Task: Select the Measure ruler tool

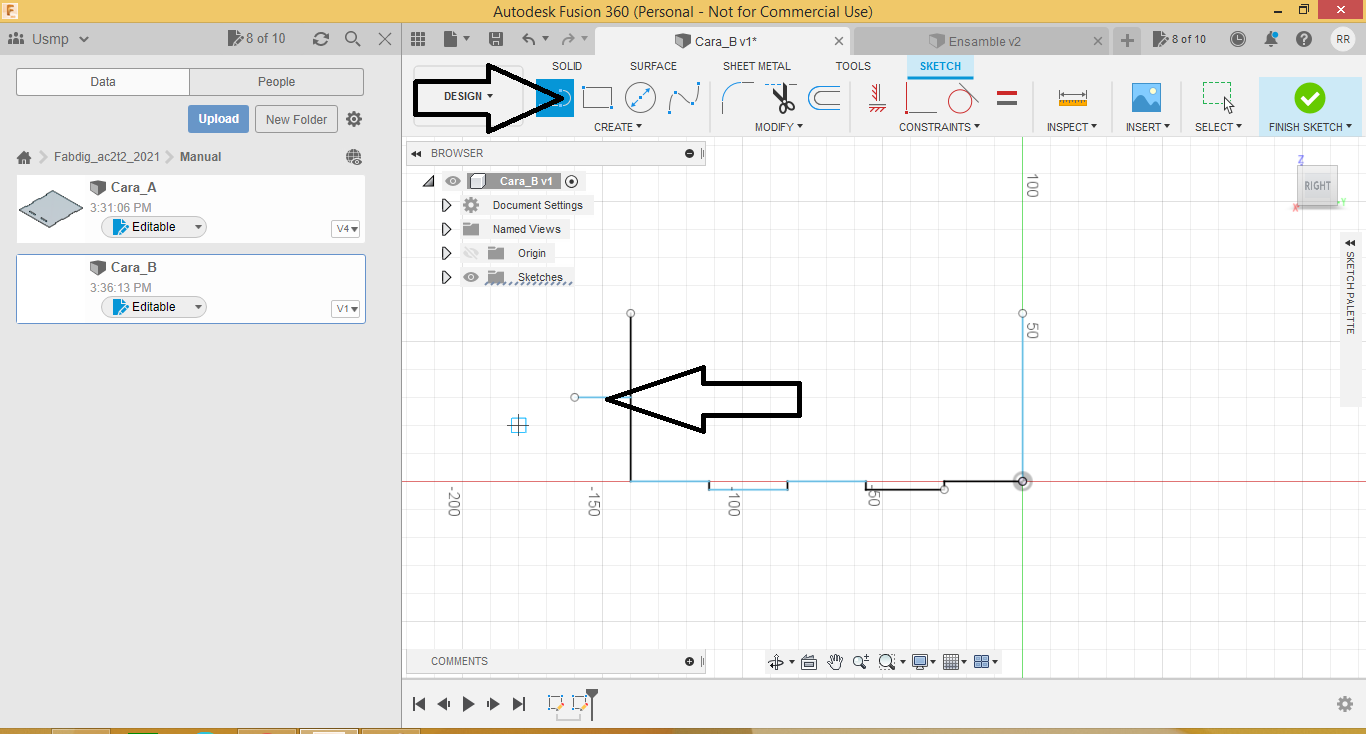Action: [x=1072, y=98]
